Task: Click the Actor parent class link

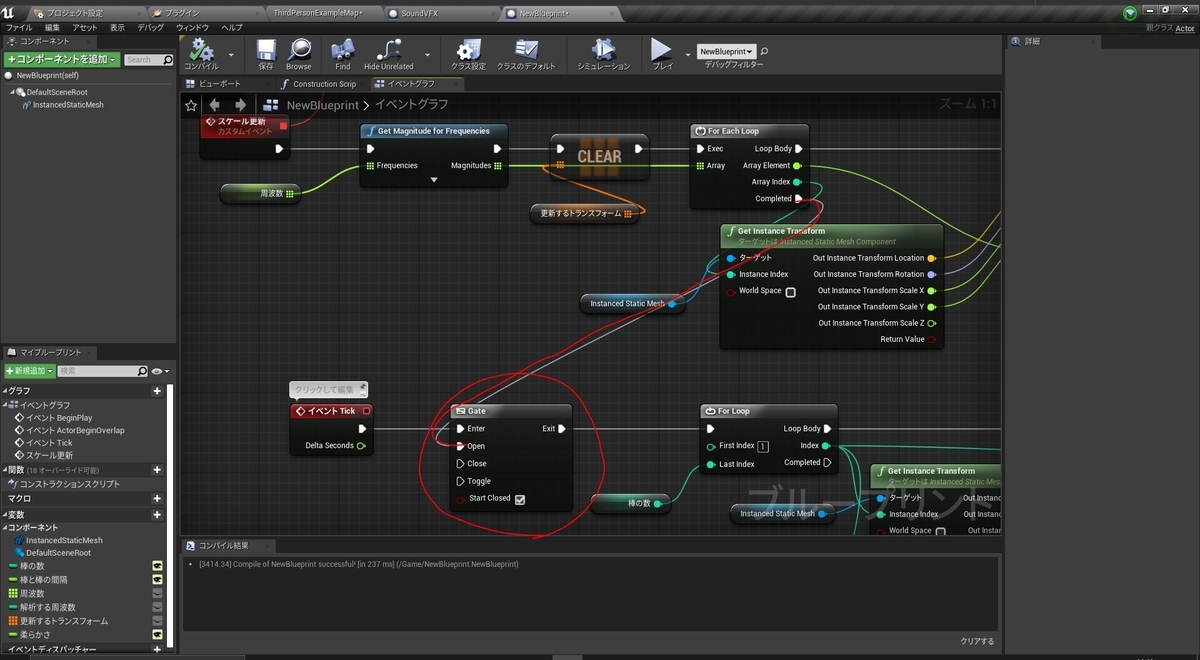Action: pos(1184,28)
